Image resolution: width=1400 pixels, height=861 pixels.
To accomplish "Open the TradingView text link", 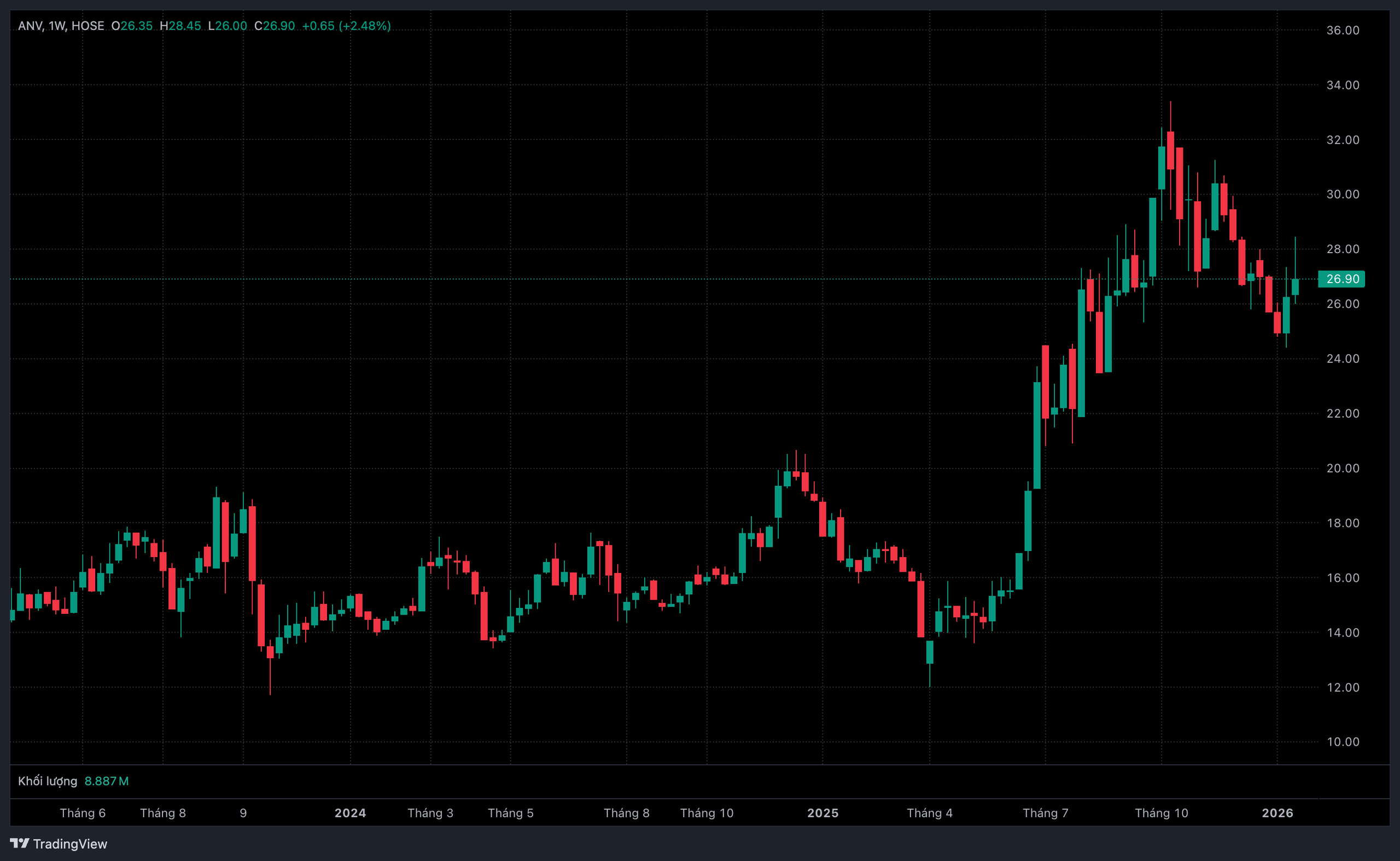I will tap(69, 844).
